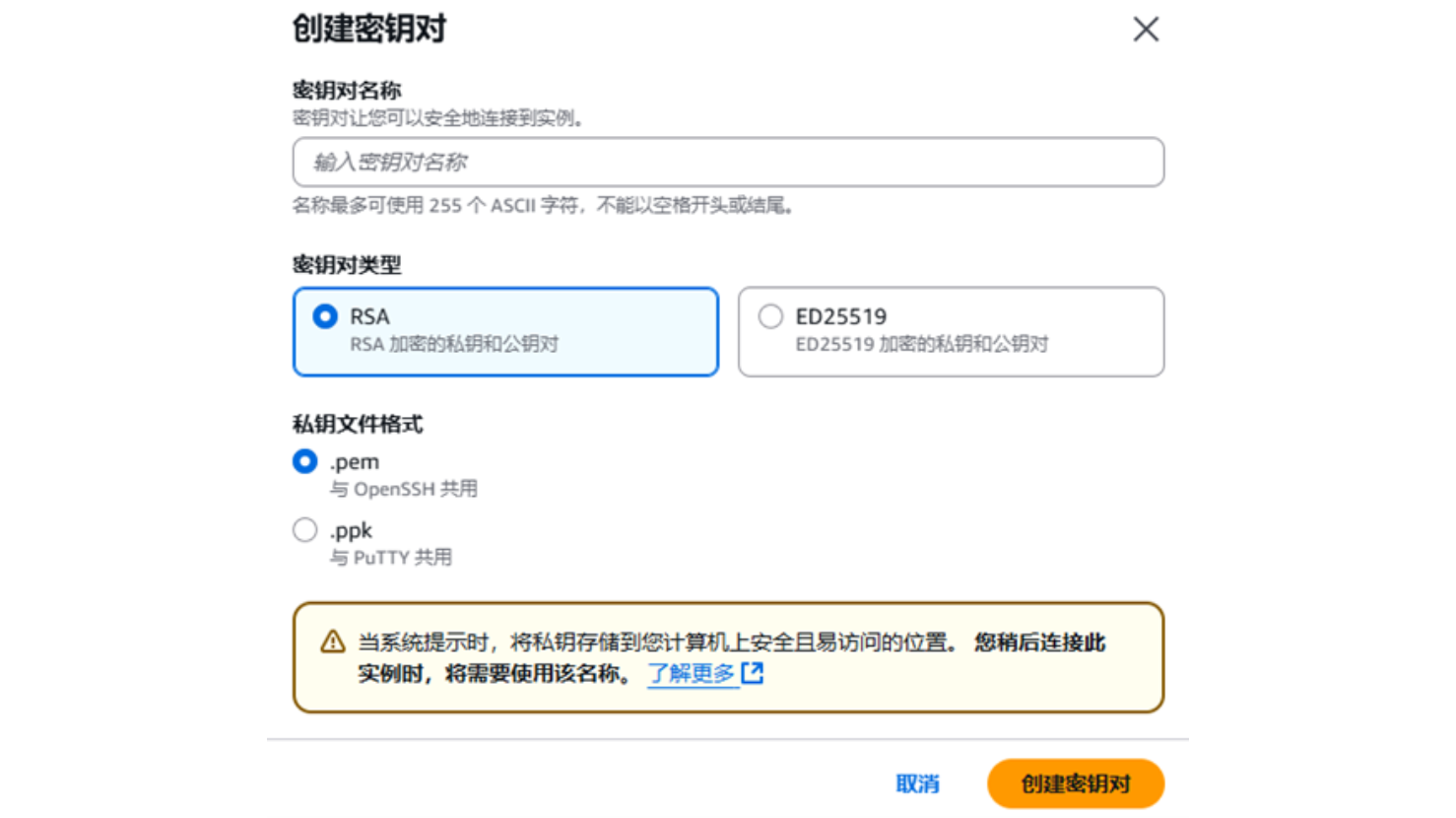Screen dimensions: 1456x818
Task: Switch private key format to .ppk
Action: pos(305,530)
